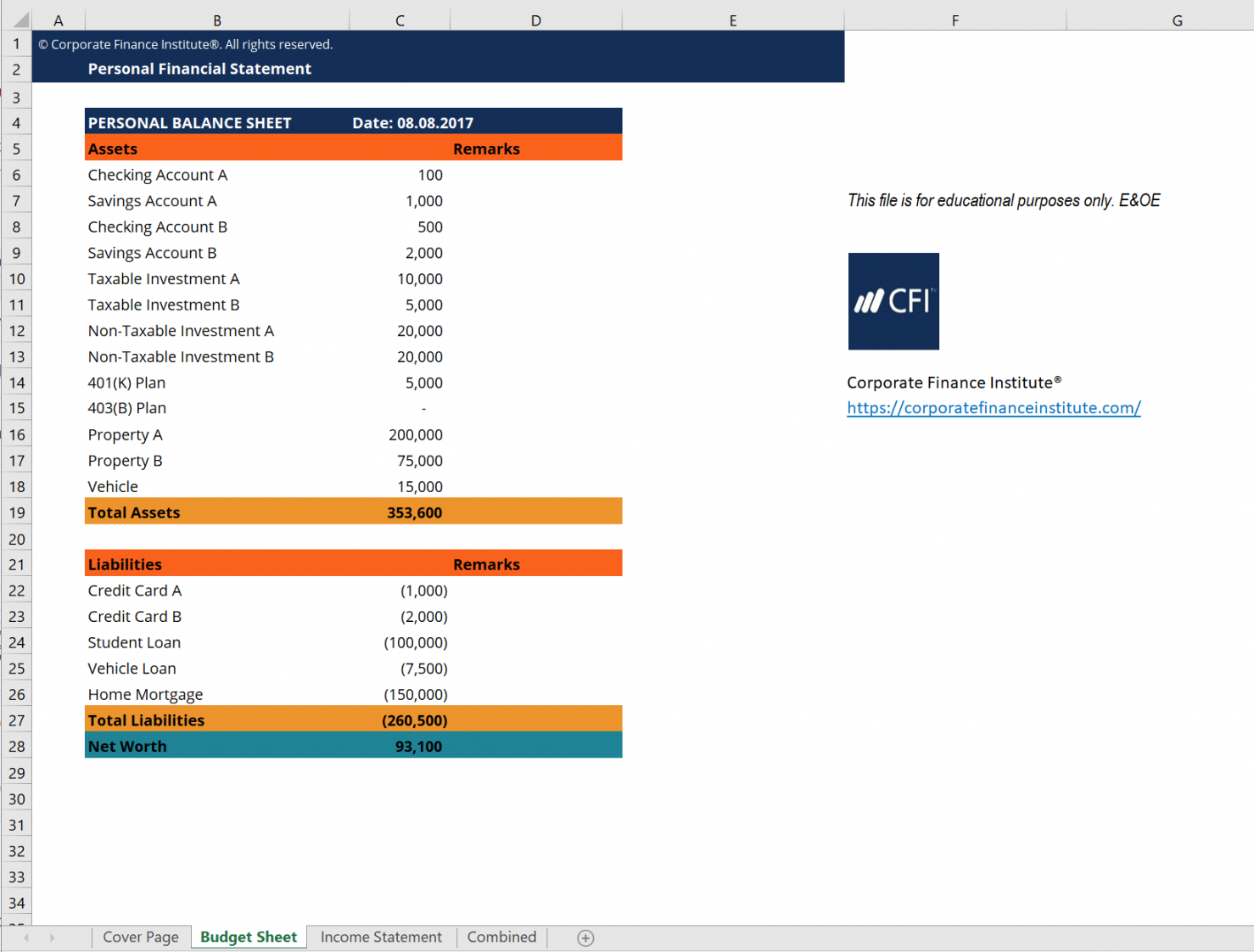Select column E header
This screenshot has height=952, width=1254.
(733, 20)
